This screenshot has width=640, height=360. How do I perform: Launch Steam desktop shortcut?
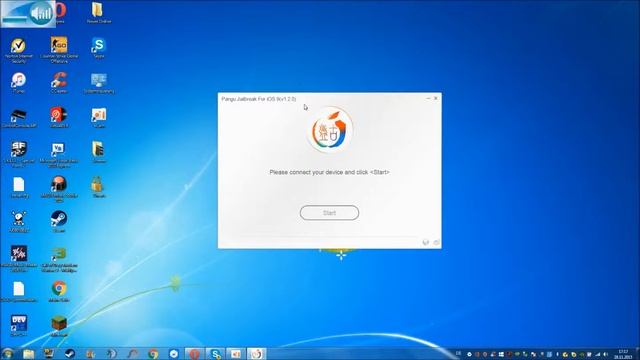[59, 222]
